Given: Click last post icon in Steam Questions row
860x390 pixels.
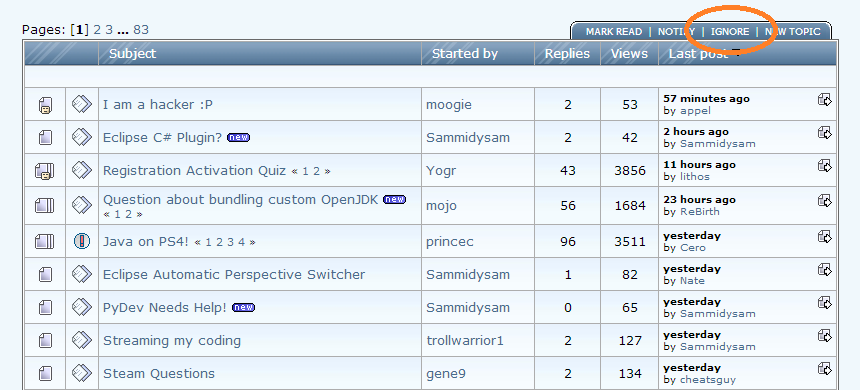Looking at the screenshot, I should click(x=824, y=369).
